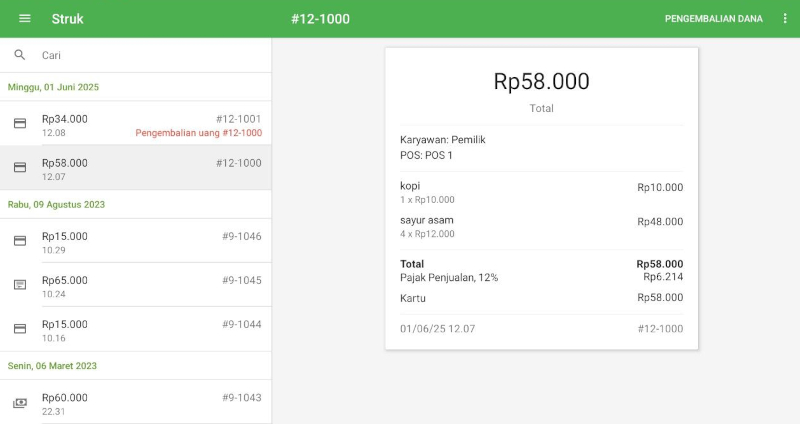
Task: Click the payment icon for receipt #9-1045
Action: point(20,285)
